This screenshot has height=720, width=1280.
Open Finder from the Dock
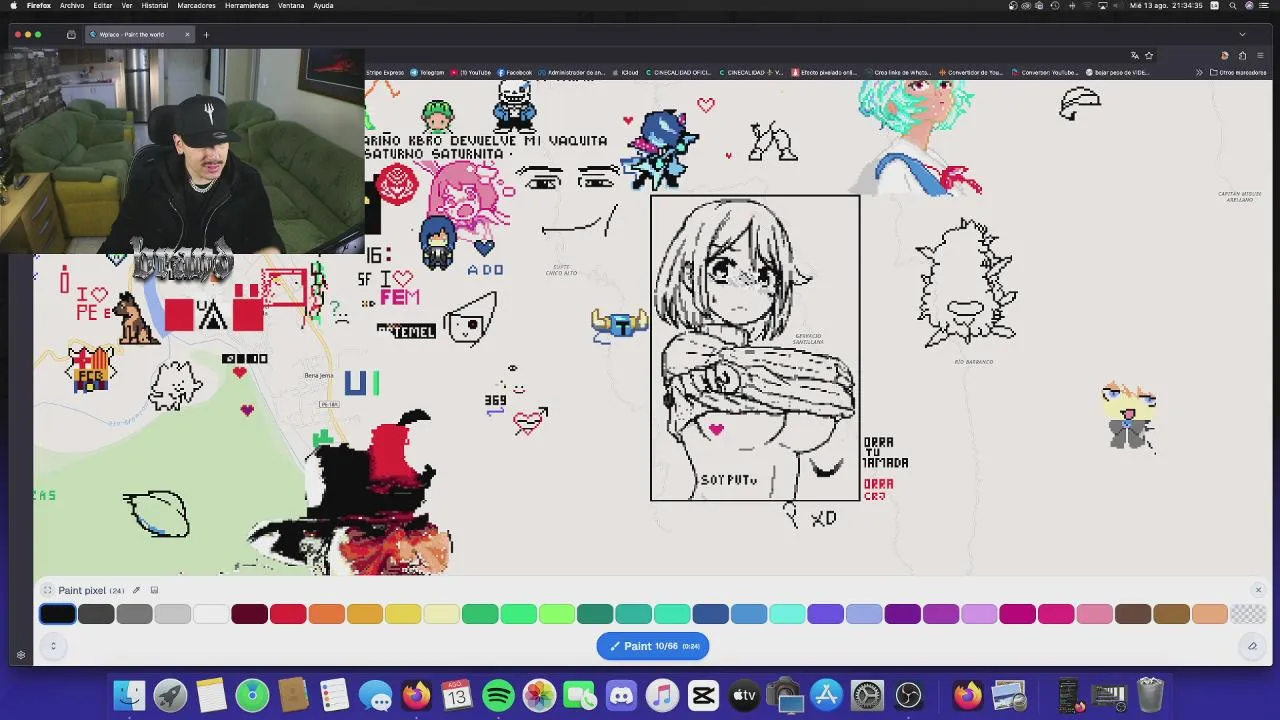129,695
